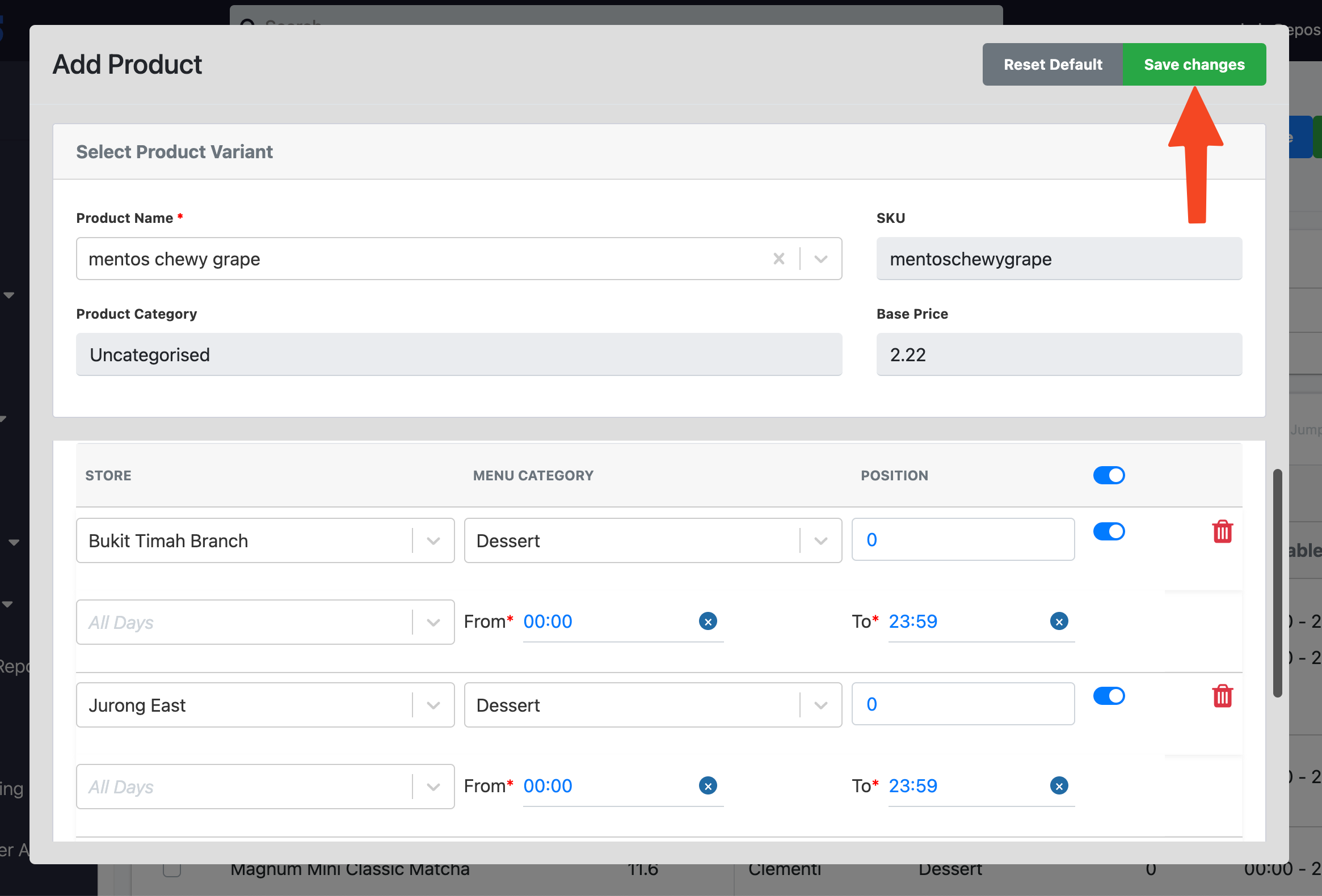The width and height of the screenshot is (1322, 896).
Task: Check the Magnum Mini Classic Matcha checkbox
Action: point(172,869)
